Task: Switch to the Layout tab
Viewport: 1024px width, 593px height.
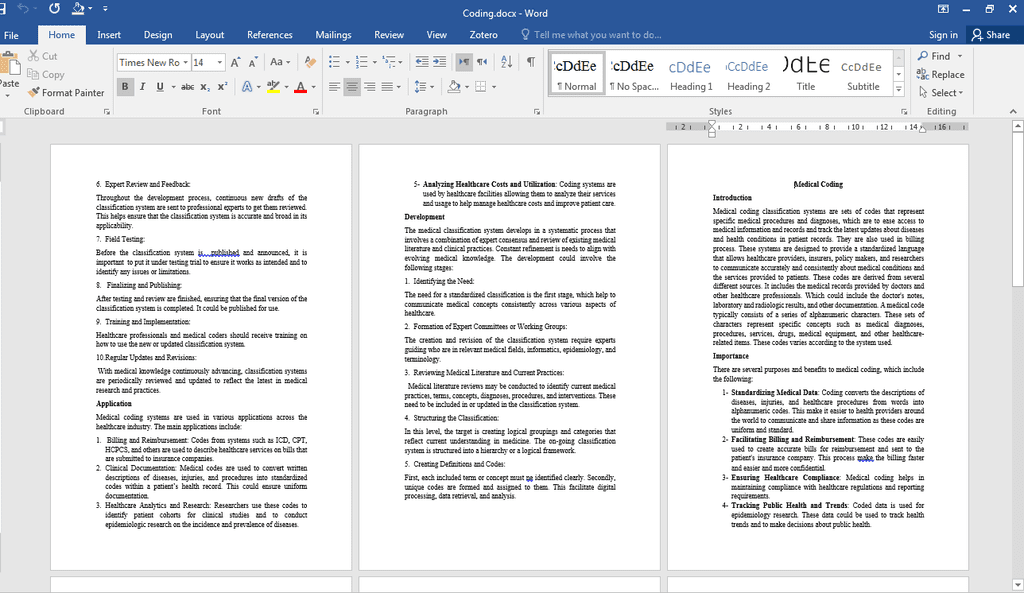Action: 210,35
